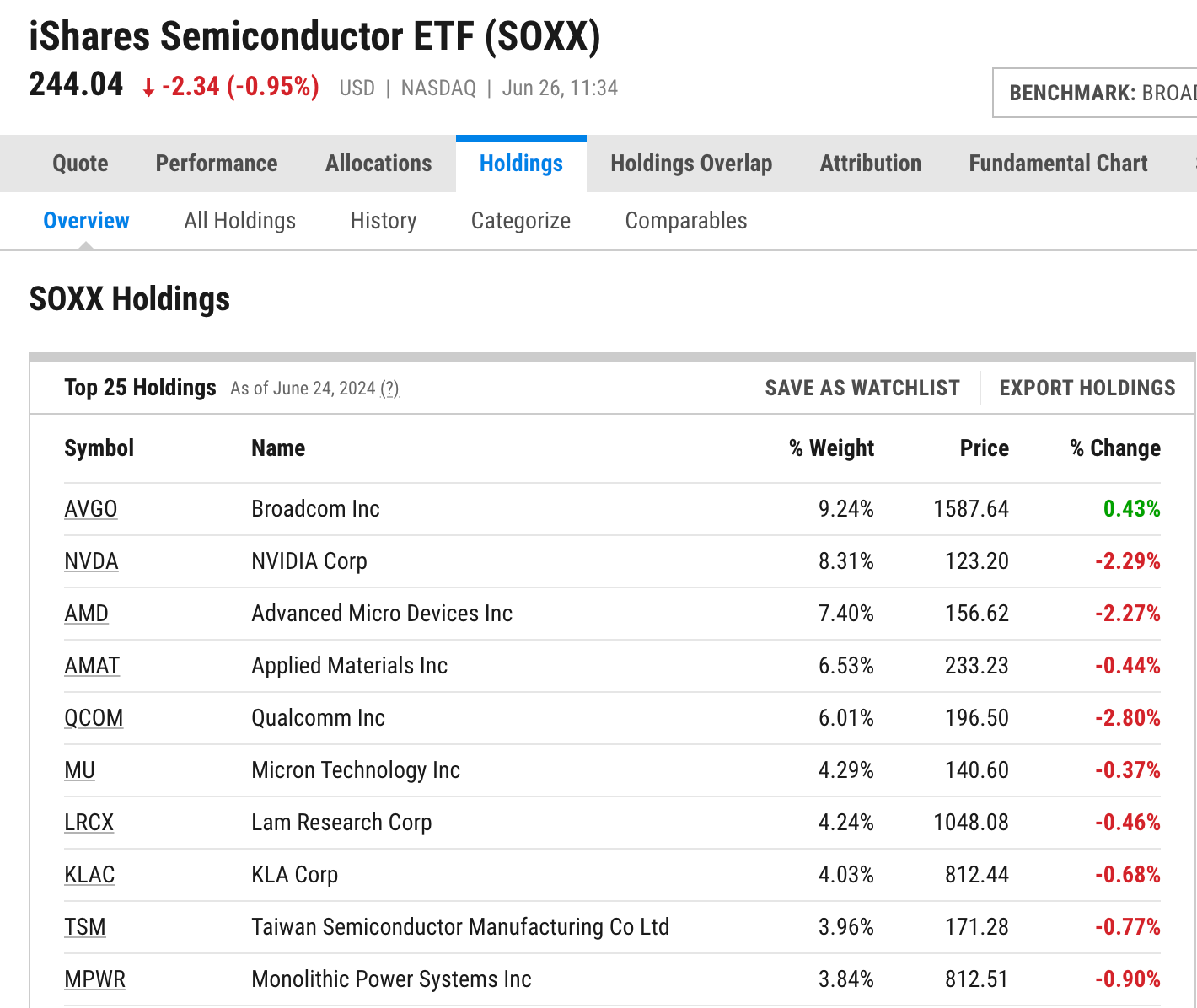Select Lam Research Corp name
This screenshot has height=1008, width=1197.
click(341, 823)
